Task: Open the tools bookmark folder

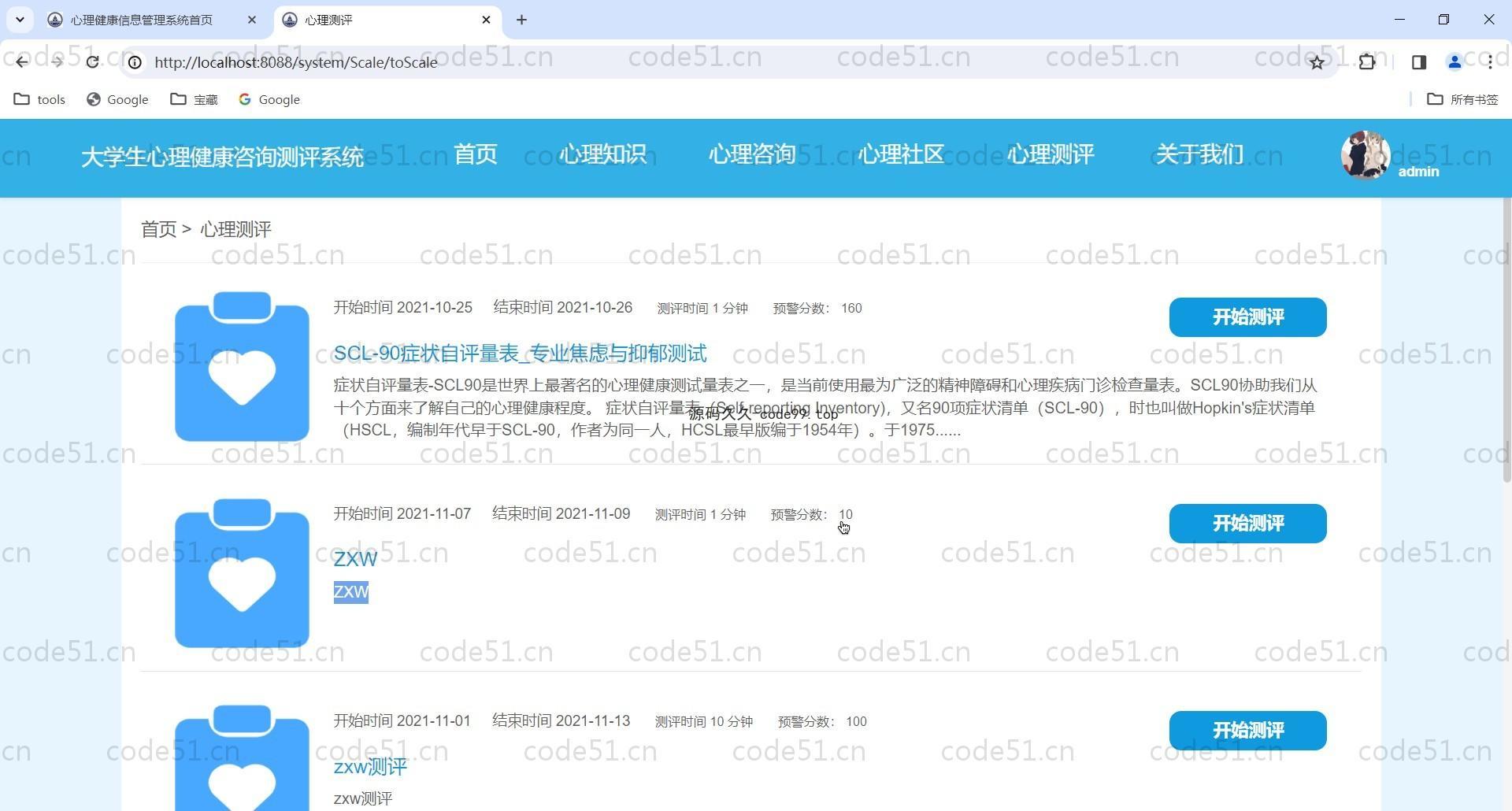Action: tap(40, 99)
